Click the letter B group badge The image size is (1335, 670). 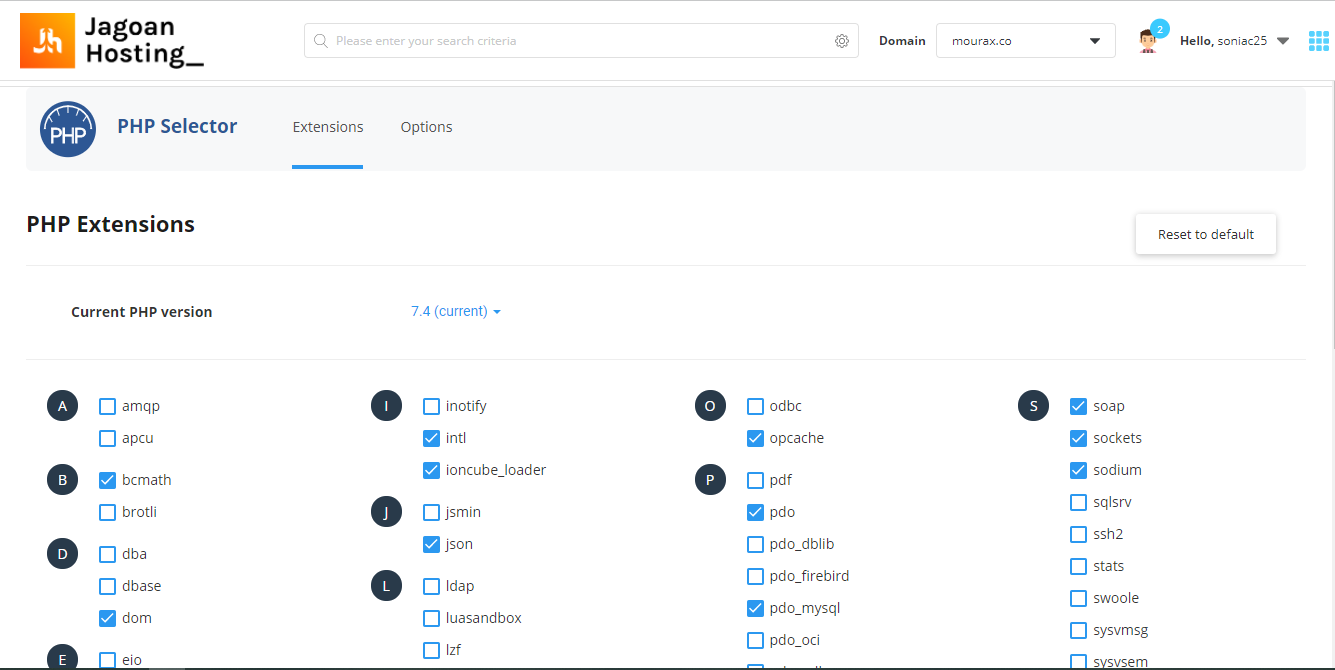62,480
